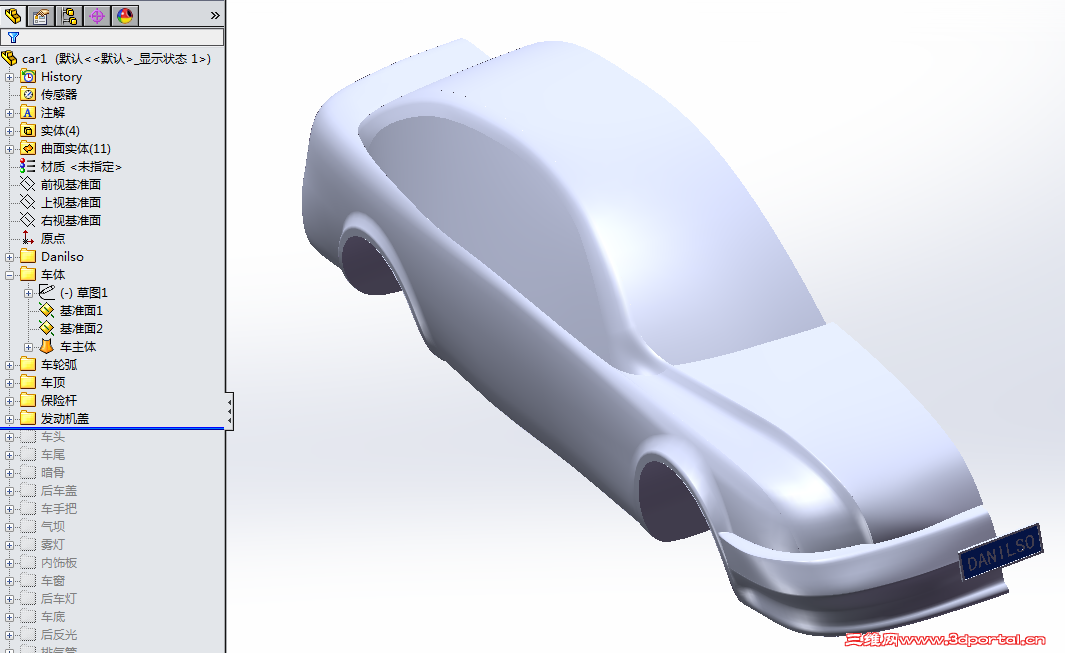Expand the 草图1 sketch node
Screen dimensions: 1065x653
29,293
